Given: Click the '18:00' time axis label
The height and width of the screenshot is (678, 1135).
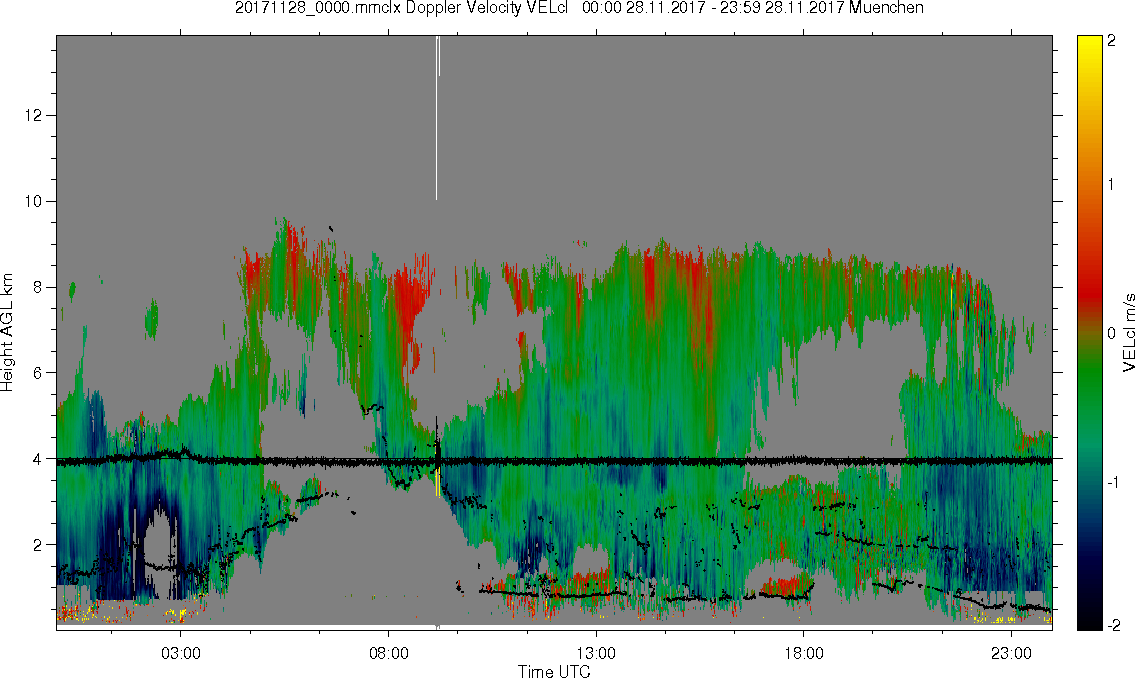Looking at the screenshot, I should tap(804, 653).
